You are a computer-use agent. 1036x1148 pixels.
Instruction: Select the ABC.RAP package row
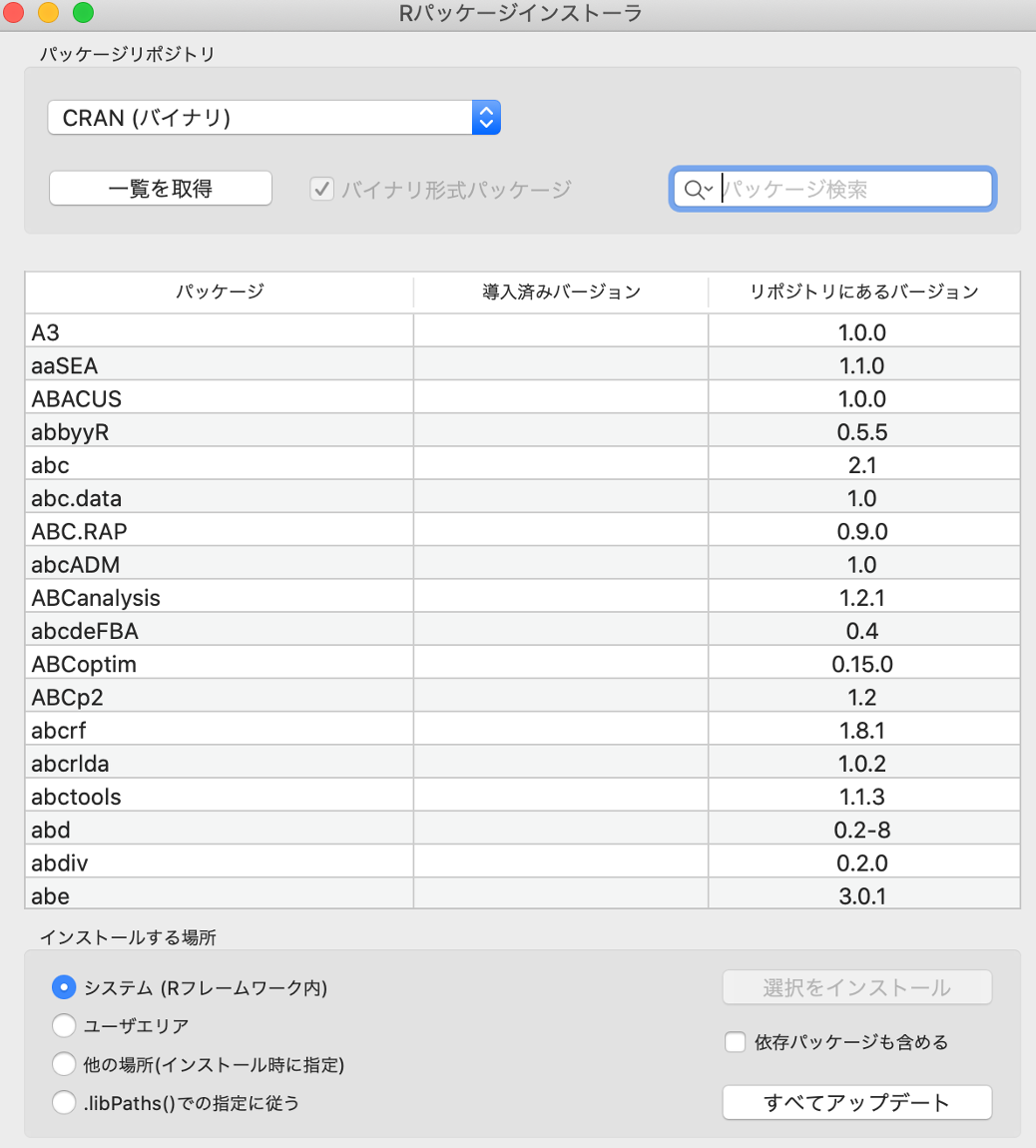click(523, 531)
